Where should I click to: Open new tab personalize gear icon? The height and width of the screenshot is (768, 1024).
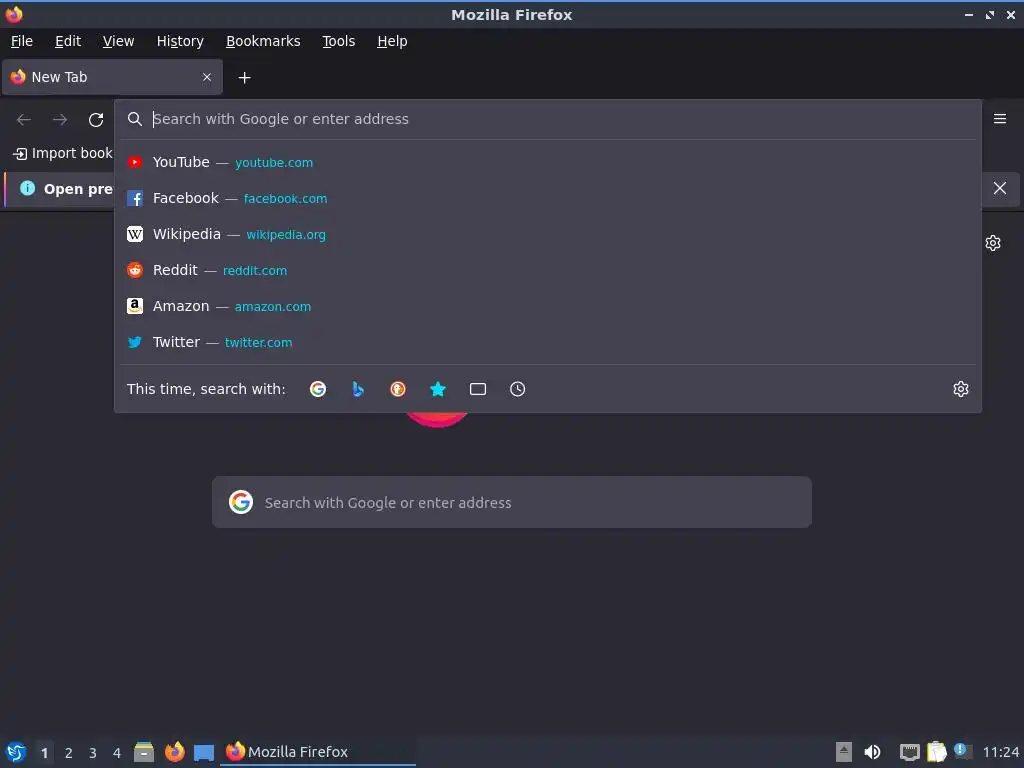pyautogui.click(x=993, y=243)
